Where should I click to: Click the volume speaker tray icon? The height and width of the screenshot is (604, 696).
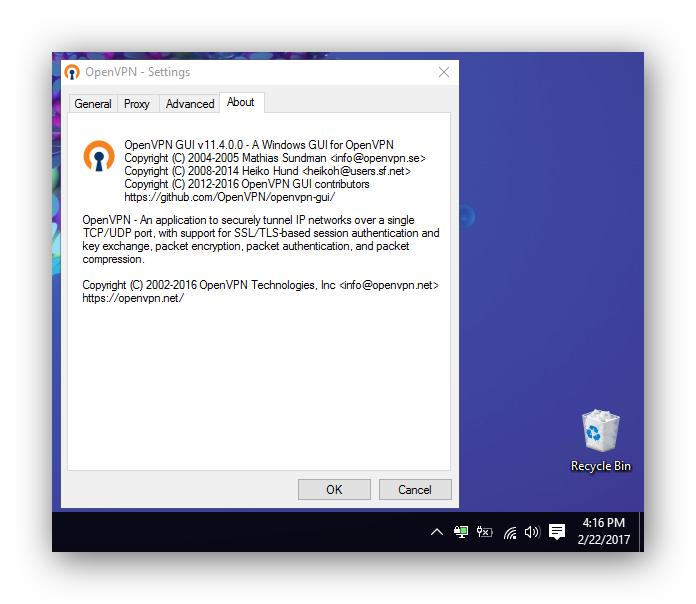pyautogui.click(x=532, y=532)
